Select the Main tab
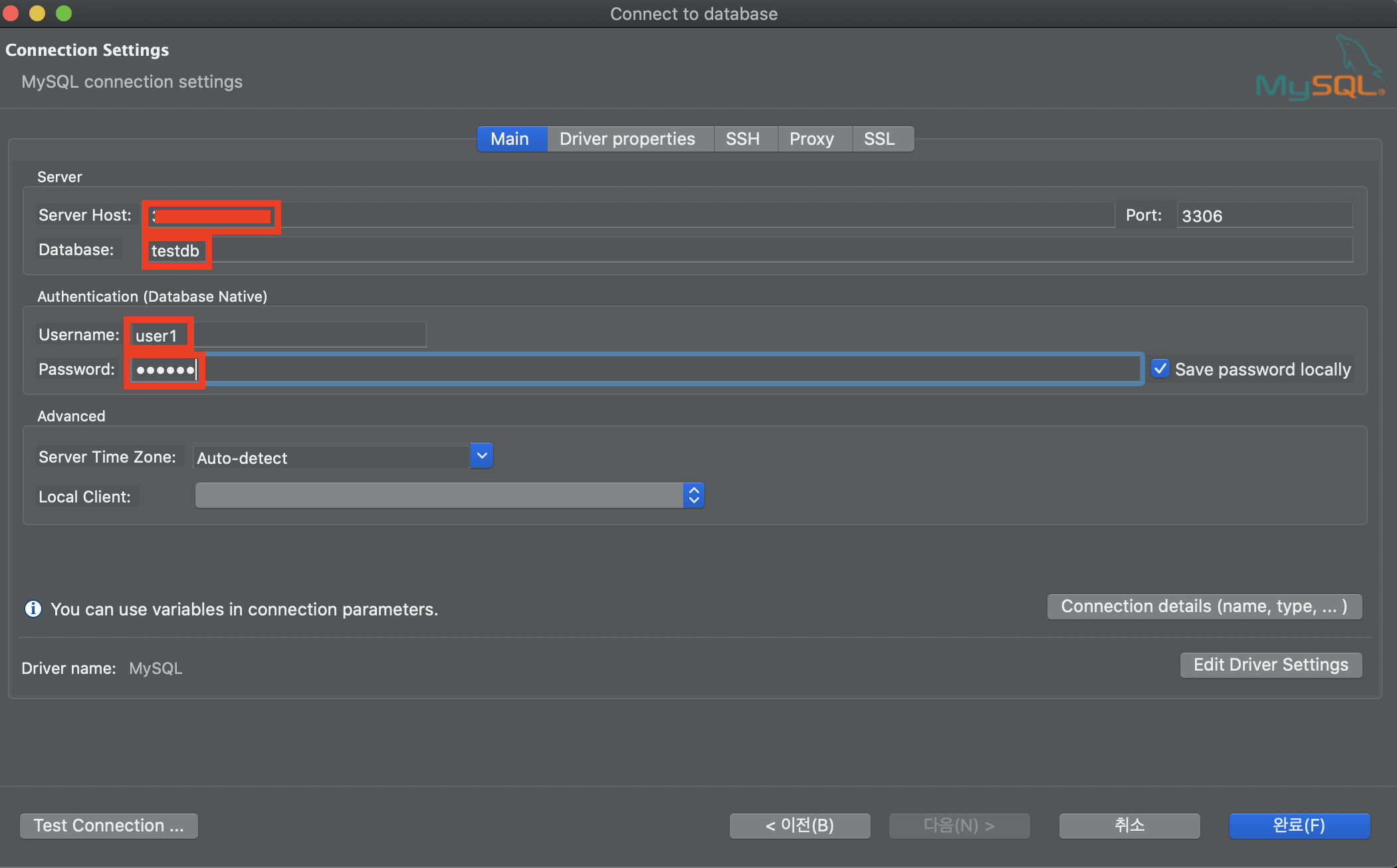 (510, 139)
